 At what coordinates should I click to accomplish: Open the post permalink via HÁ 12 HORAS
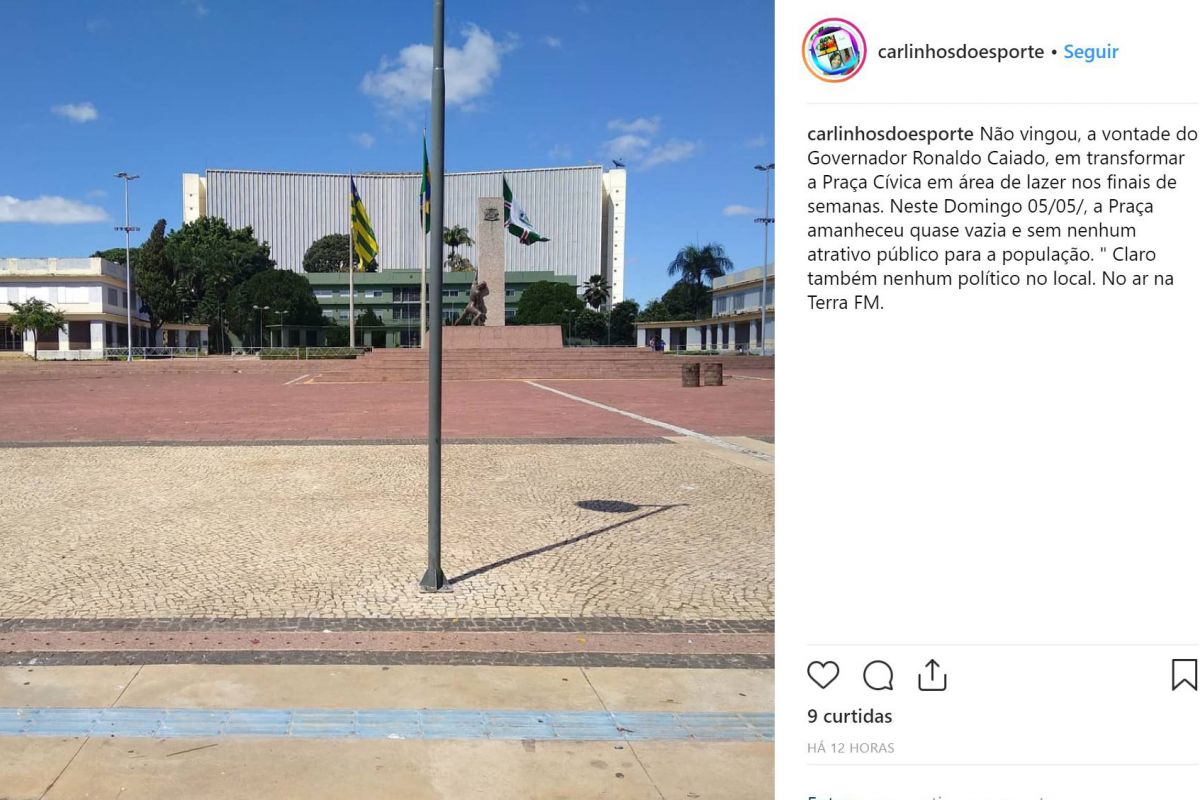point(851,748)
